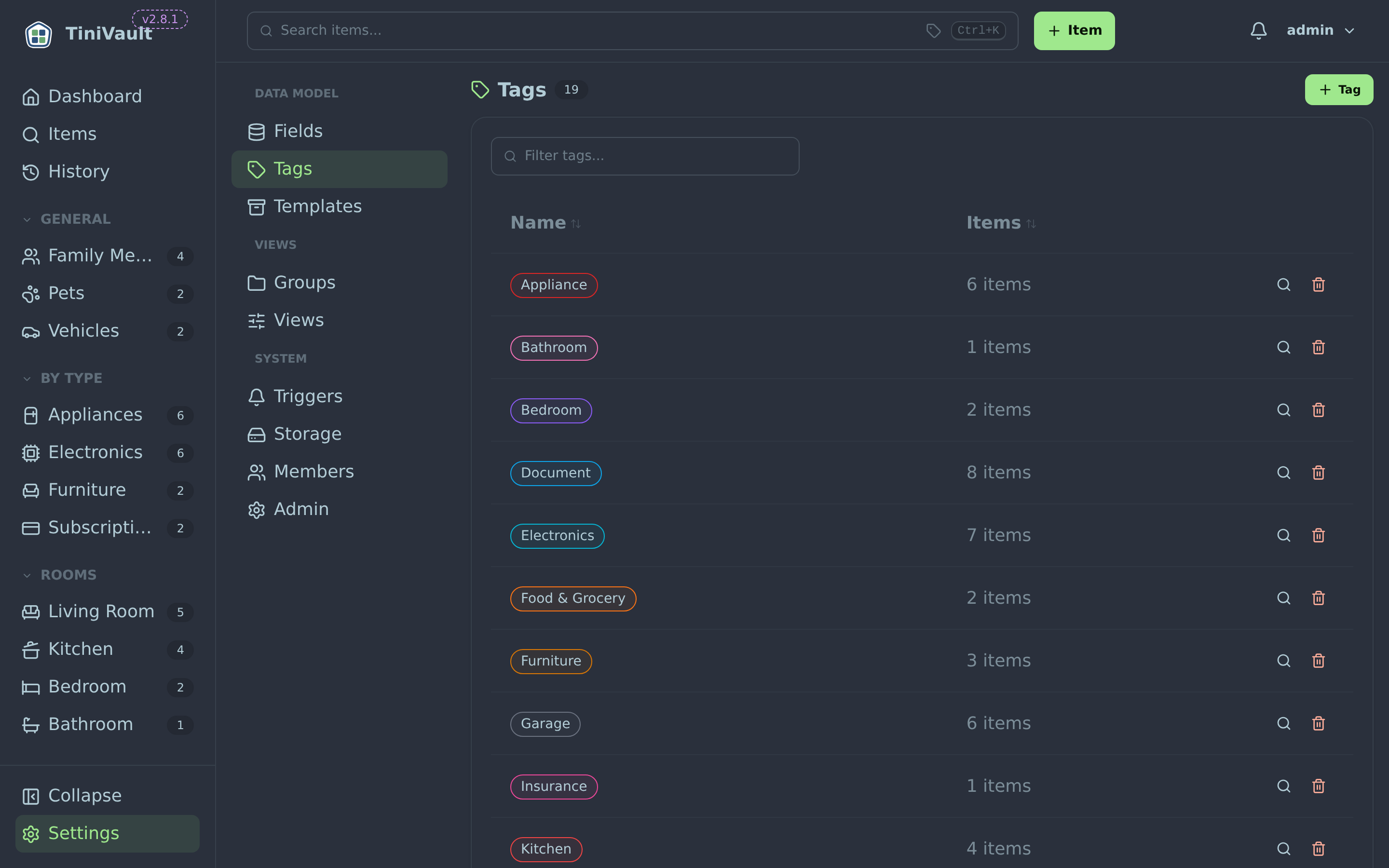Open Groups under Views
The image size is (1389, 868).
tap(339, 283)
